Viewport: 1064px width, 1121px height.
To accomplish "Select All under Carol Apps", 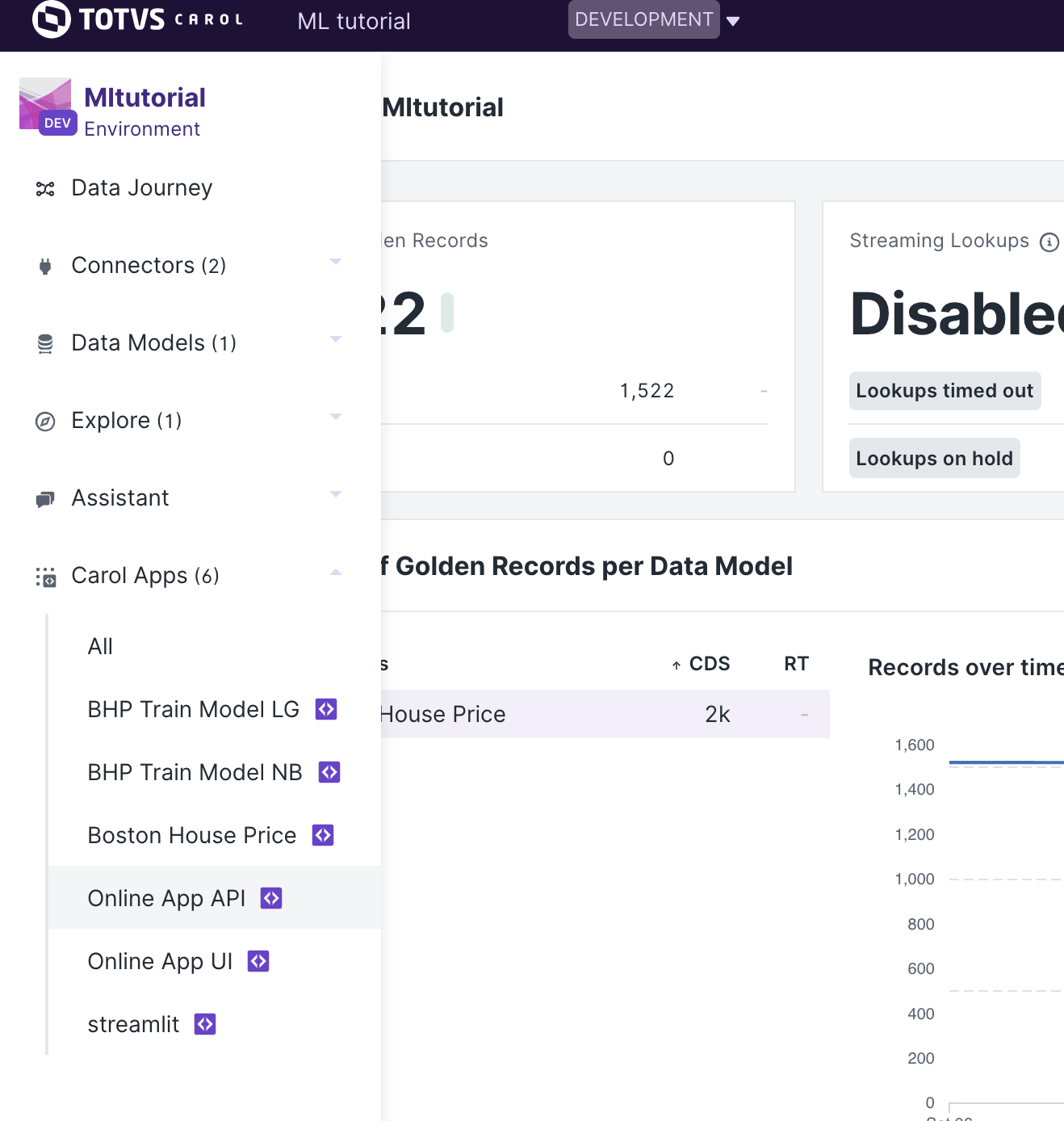I will click(100, 646).
